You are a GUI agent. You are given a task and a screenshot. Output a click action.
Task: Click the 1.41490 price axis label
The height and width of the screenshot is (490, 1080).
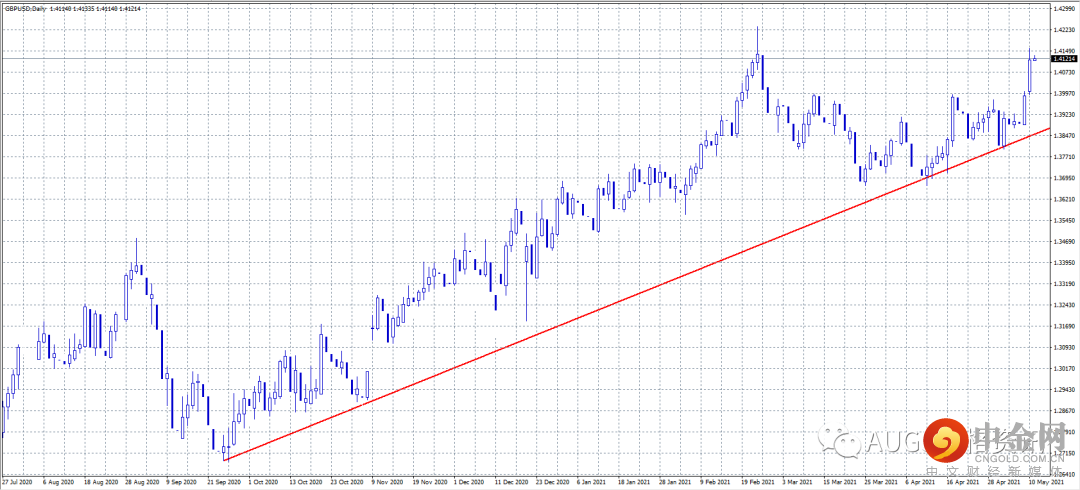point(1065,51)
